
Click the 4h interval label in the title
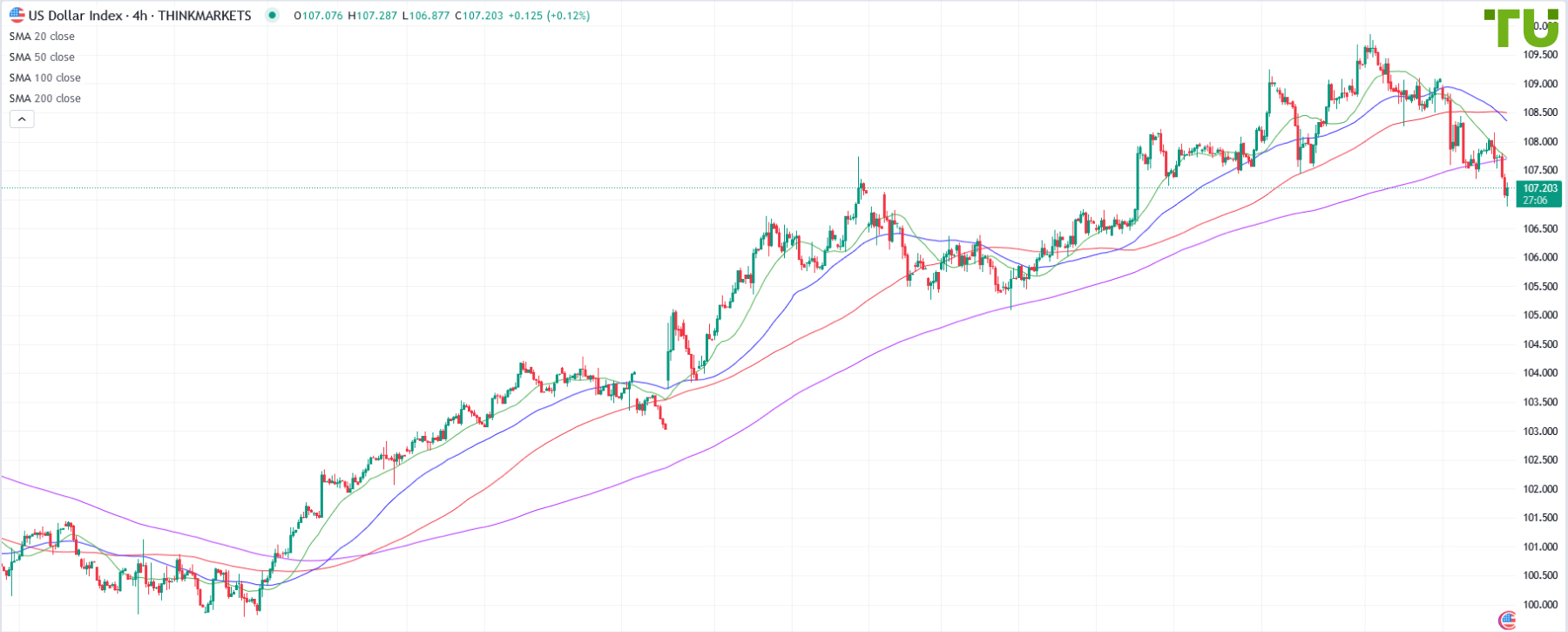(x=139, y=16)
